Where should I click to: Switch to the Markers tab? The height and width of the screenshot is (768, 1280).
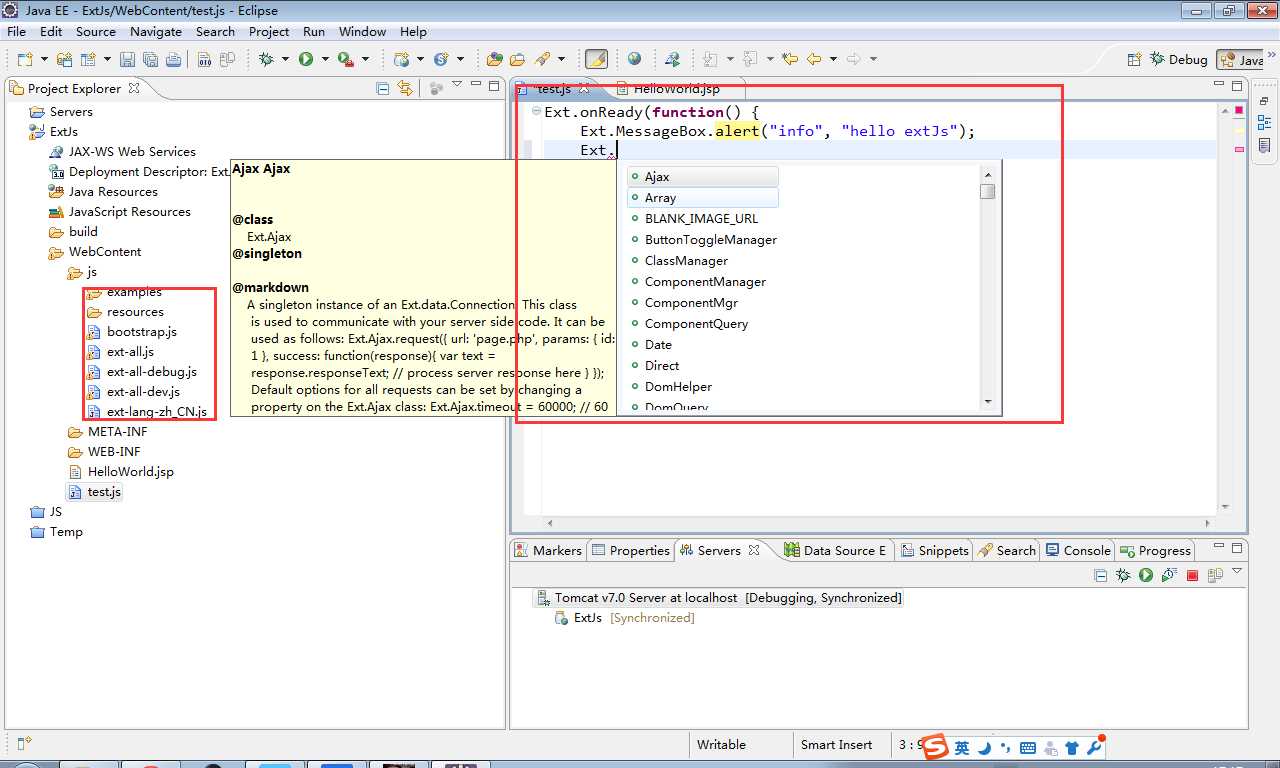[548, 550]
